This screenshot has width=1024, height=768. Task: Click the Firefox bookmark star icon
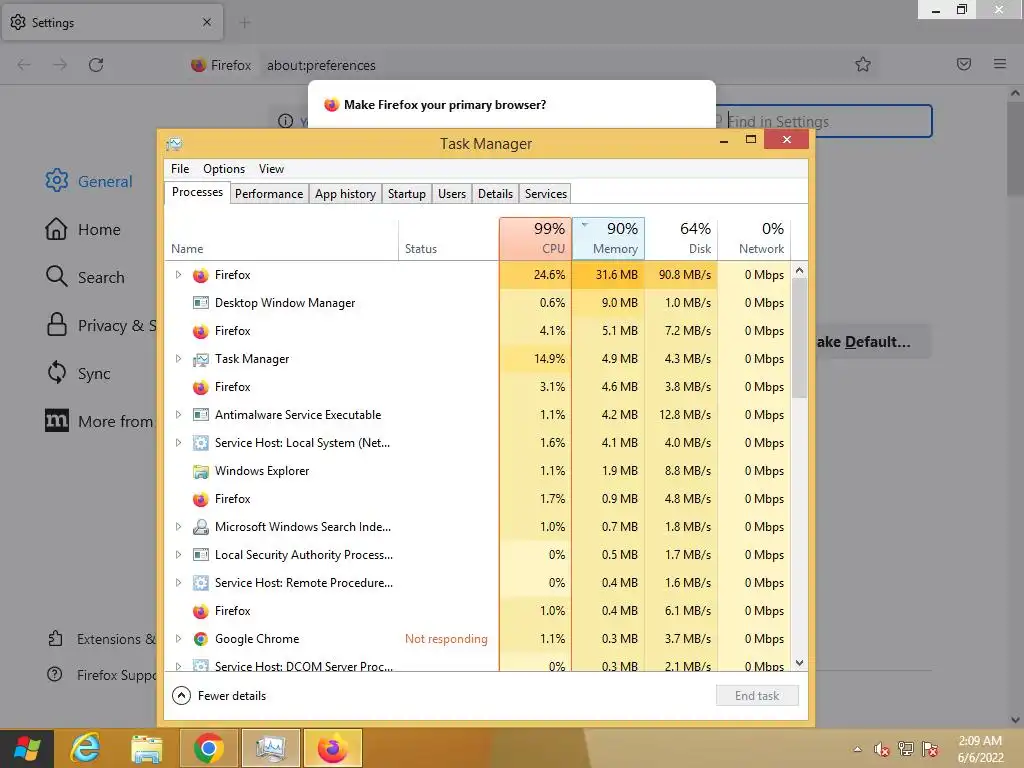coord(863,64)
